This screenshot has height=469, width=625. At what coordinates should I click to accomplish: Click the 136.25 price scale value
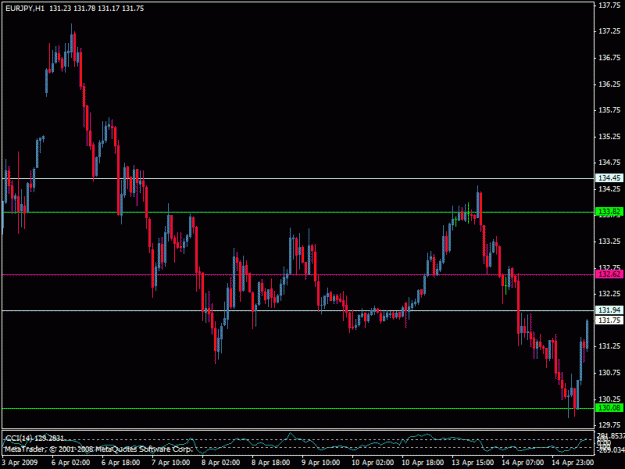point(609,84)
